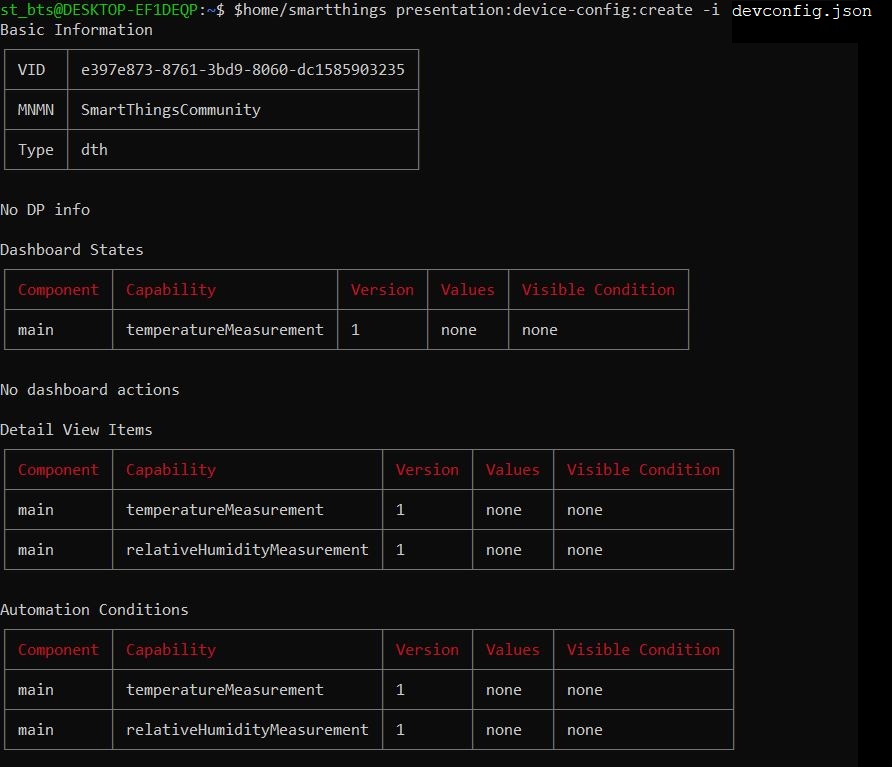Click the Automation Conditions heading

94,609
